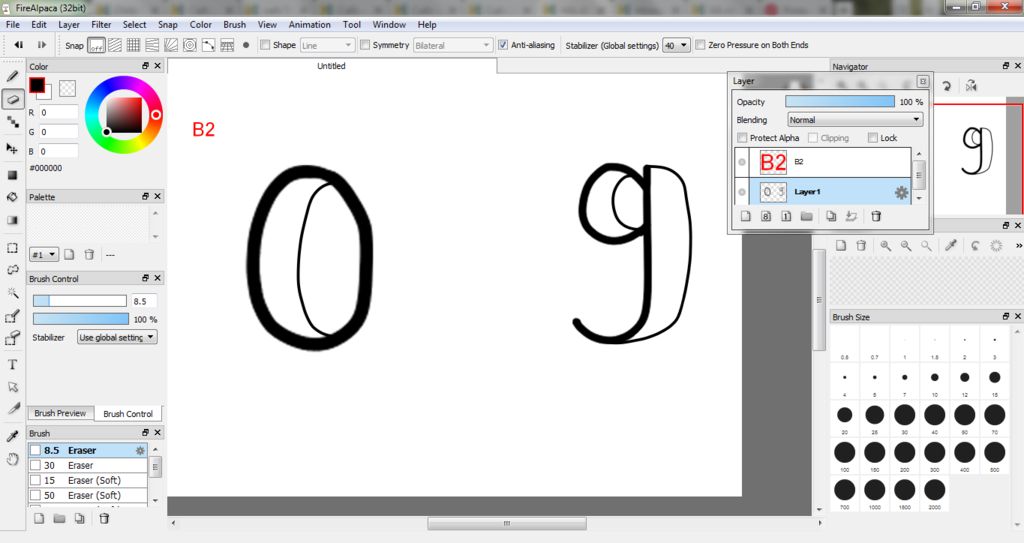Toggle the Shape checkbox
1024x543 pixels.
(x=264, y=44)
